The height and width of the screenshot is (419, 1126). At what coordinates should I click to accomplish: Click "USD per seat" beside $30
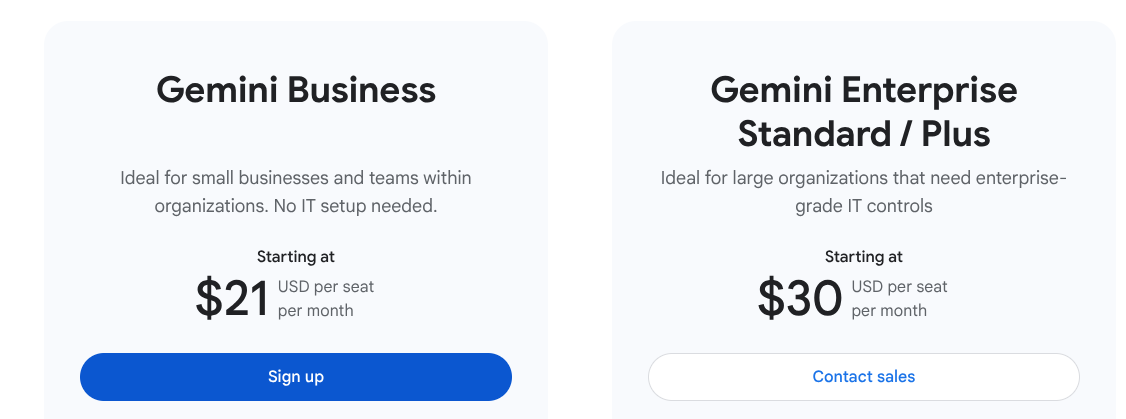899,287
